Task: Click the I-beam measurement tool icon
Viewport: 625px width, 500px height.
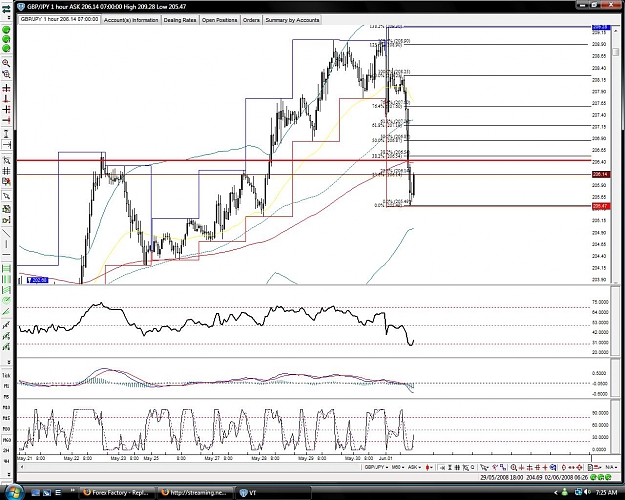Action: (6, 133)
